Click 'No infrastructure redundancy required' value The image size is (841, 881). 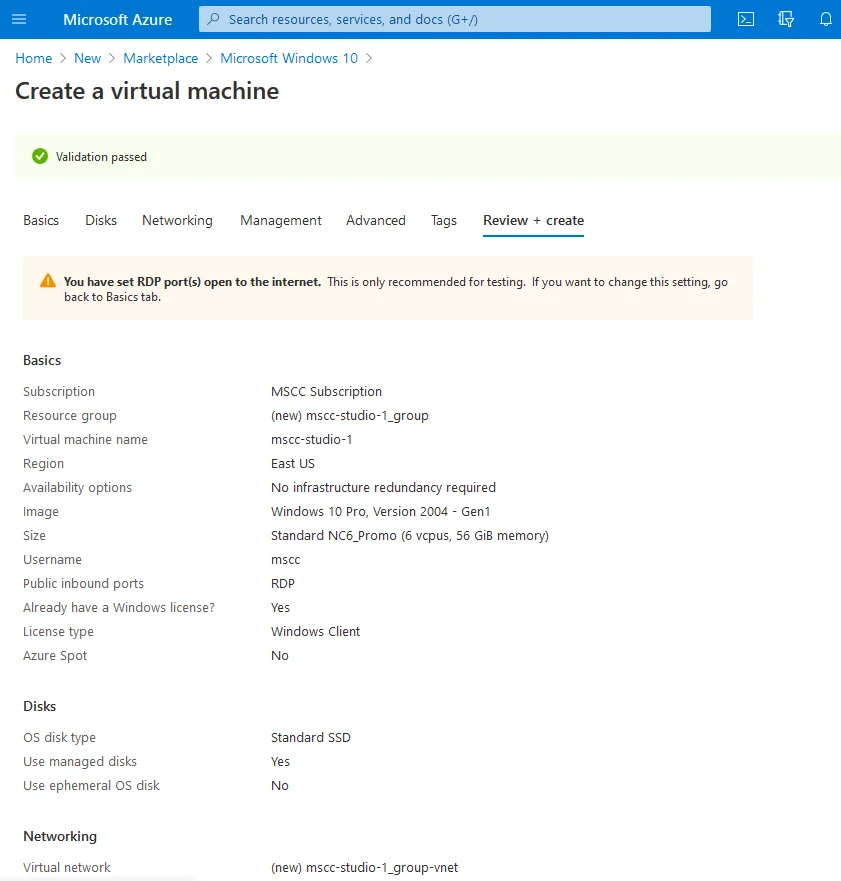tap(383, 488)
